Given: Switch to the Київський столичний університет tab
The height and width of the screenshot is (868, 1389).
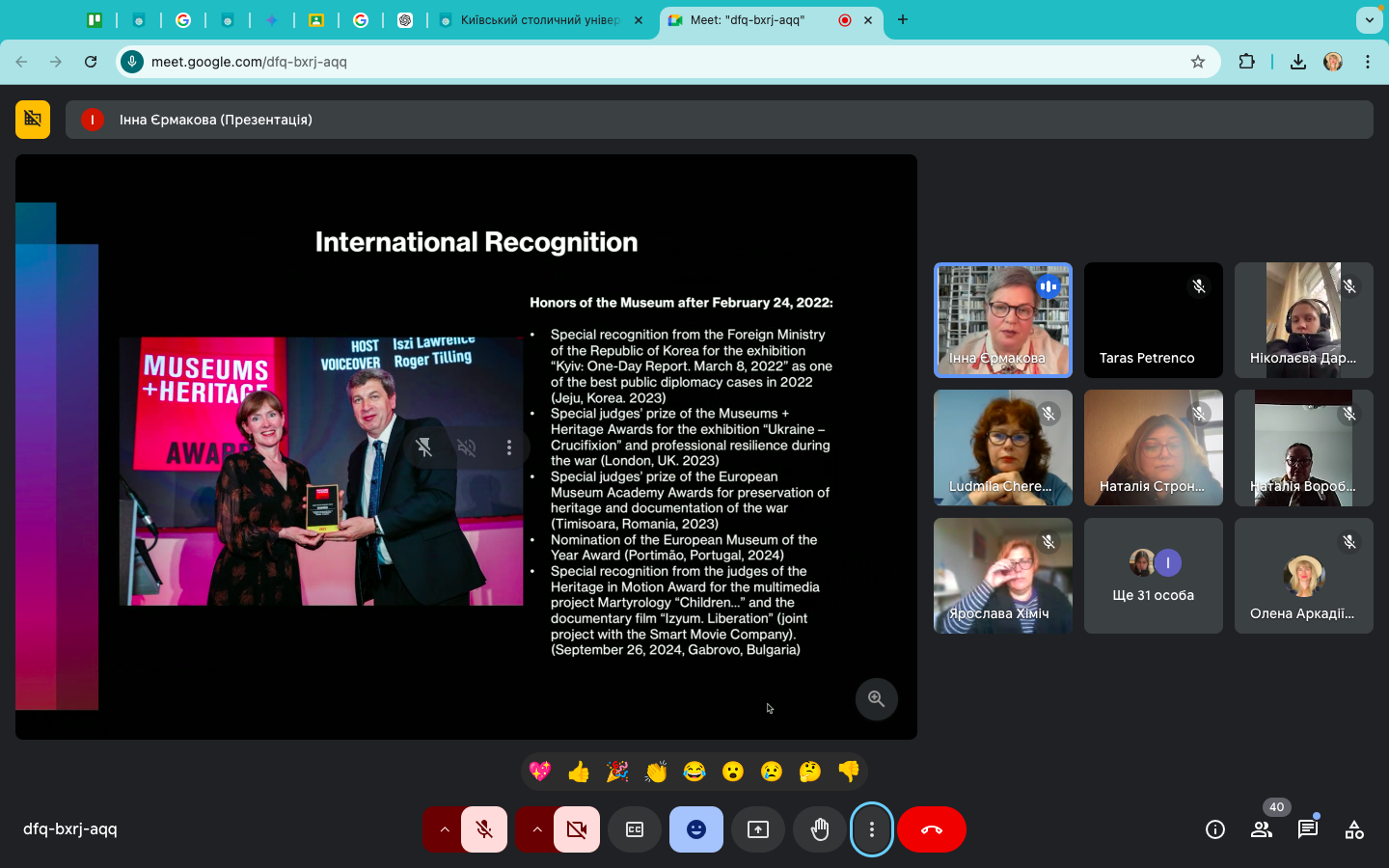Looking at the screenshot, I should click(x=538, y=20).
